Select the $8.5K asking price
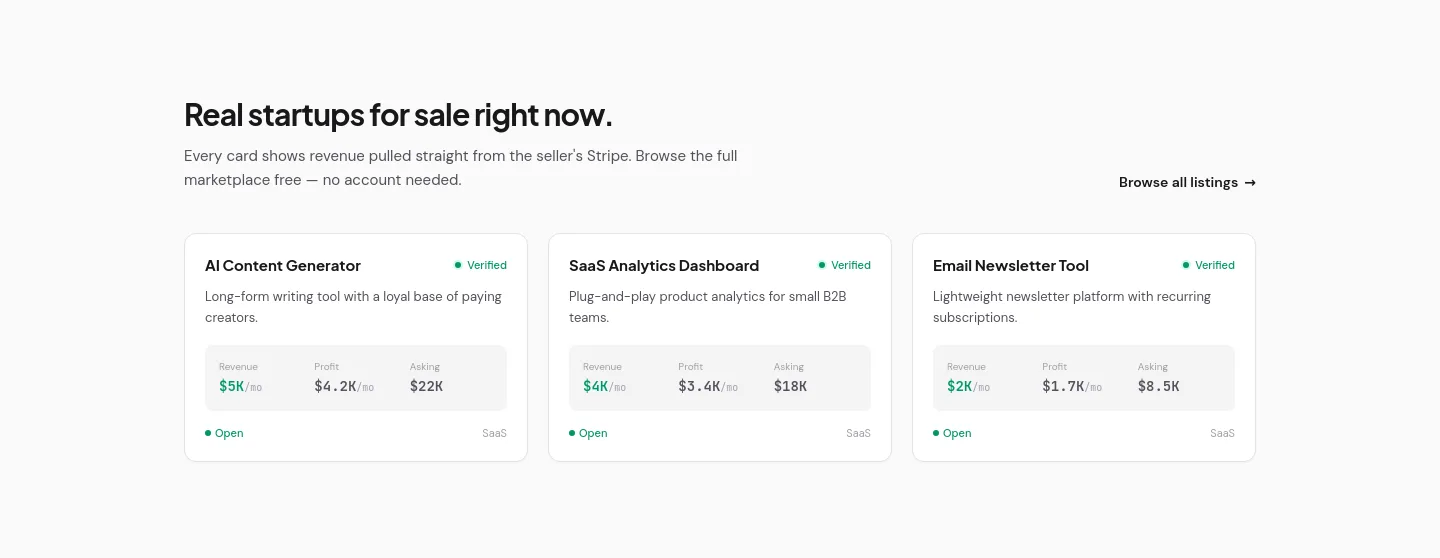The image size is (1440, 558). point(1158,386)
